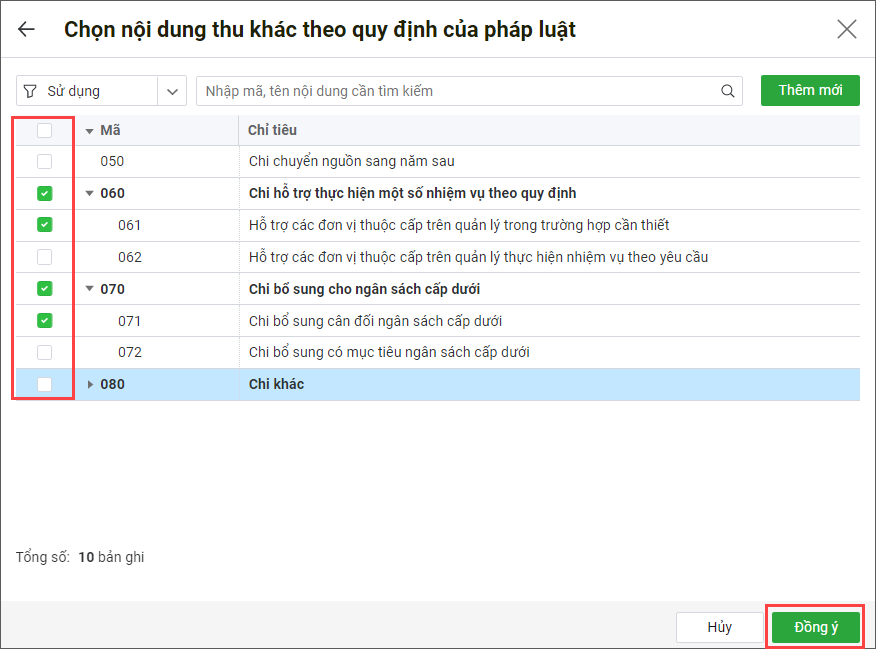Viewport: 876px width, 649px height.
Task: Check the box for row 080
Action: click(x=44, y=384)
